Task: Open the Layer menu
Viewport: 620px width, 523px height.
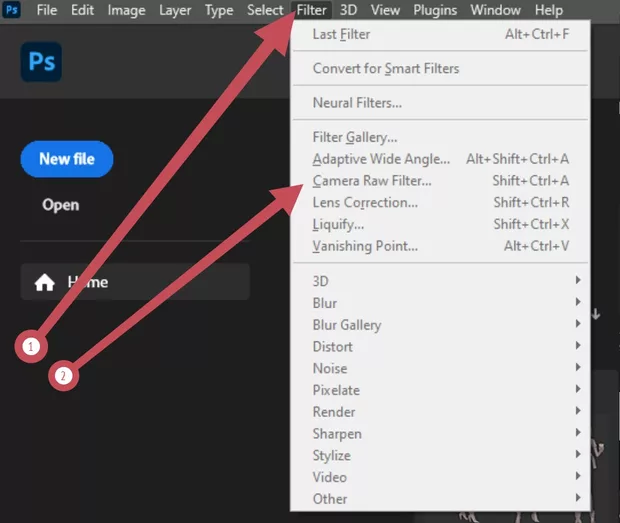Action: (175, 10)
